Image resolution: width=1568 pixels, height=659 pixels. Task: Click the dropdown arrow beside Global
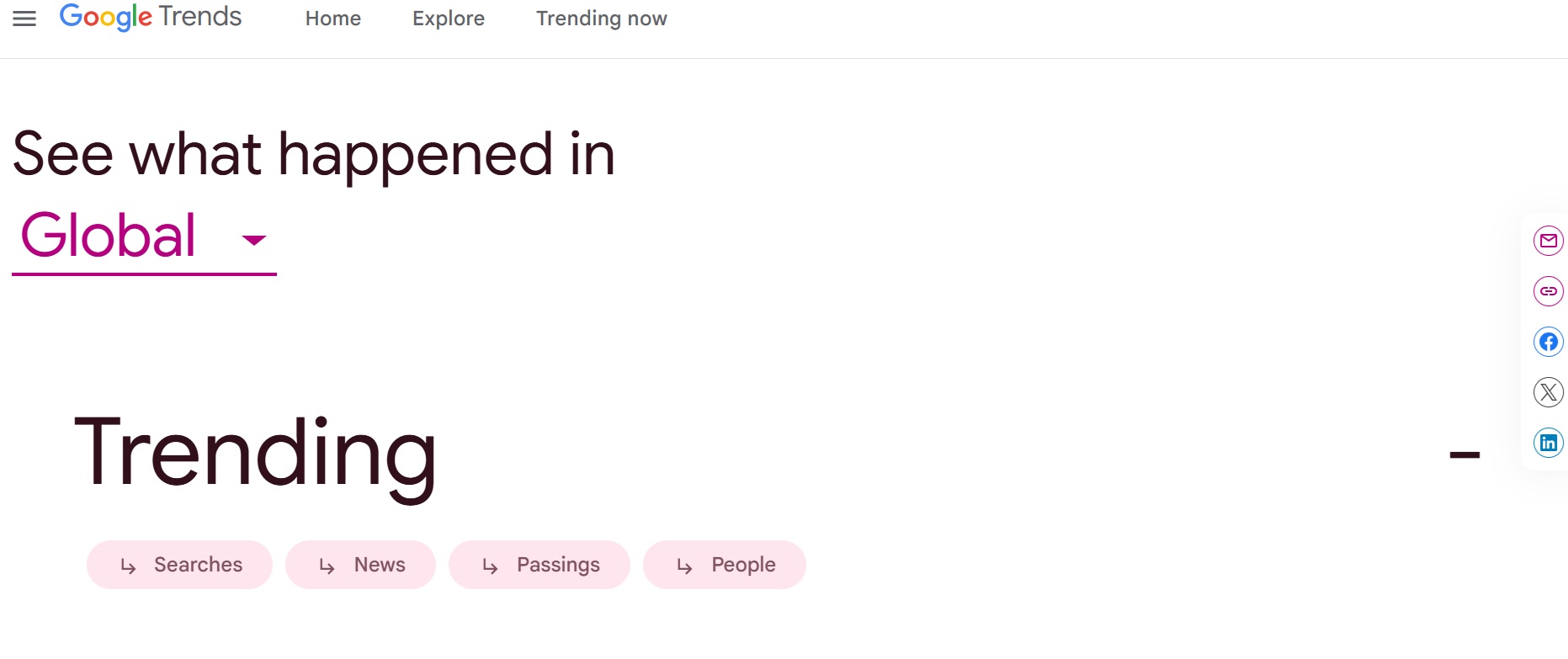point(253,240)
